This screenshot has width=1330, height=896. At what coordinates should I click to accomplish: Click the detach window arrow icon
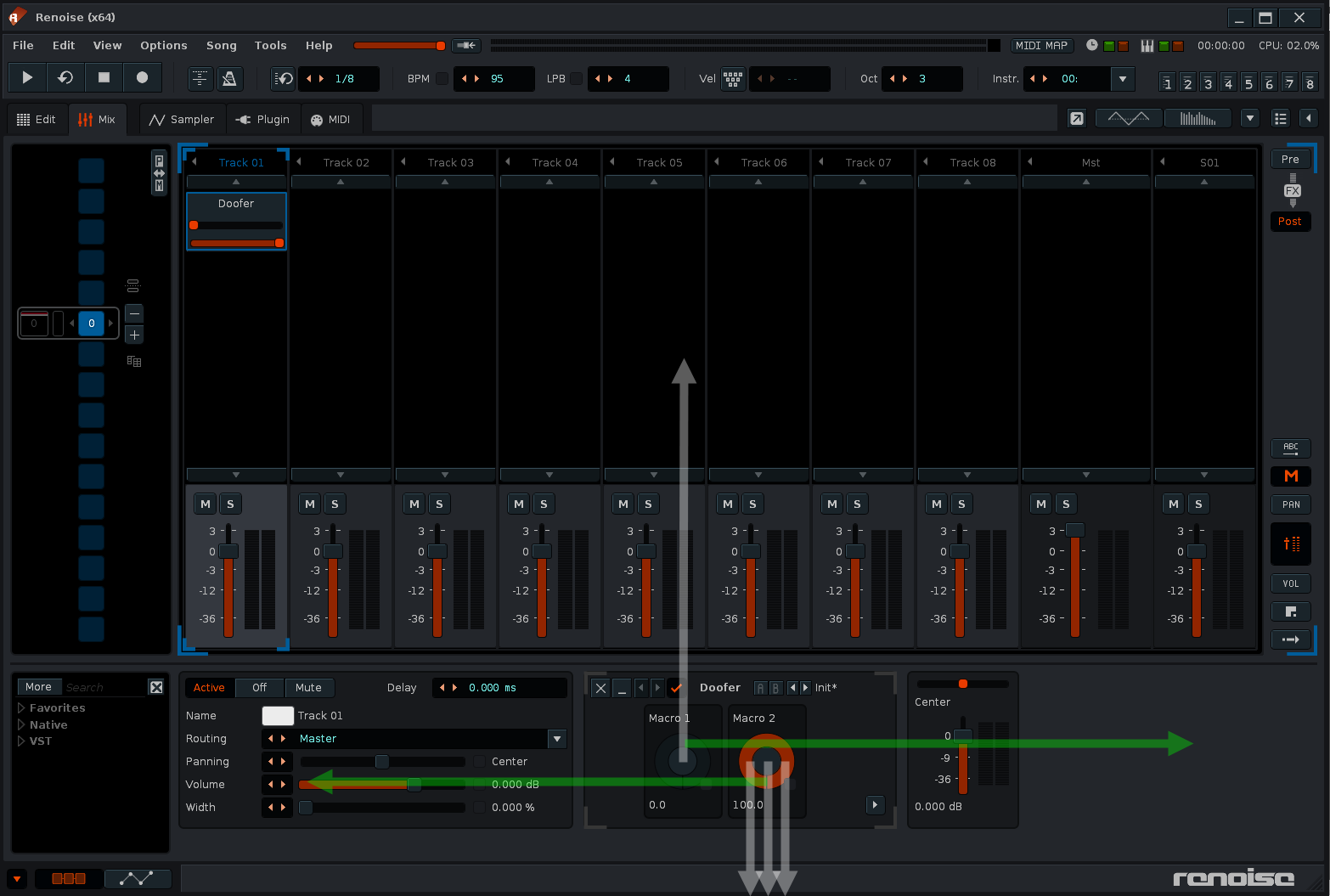coord(1077,119)
